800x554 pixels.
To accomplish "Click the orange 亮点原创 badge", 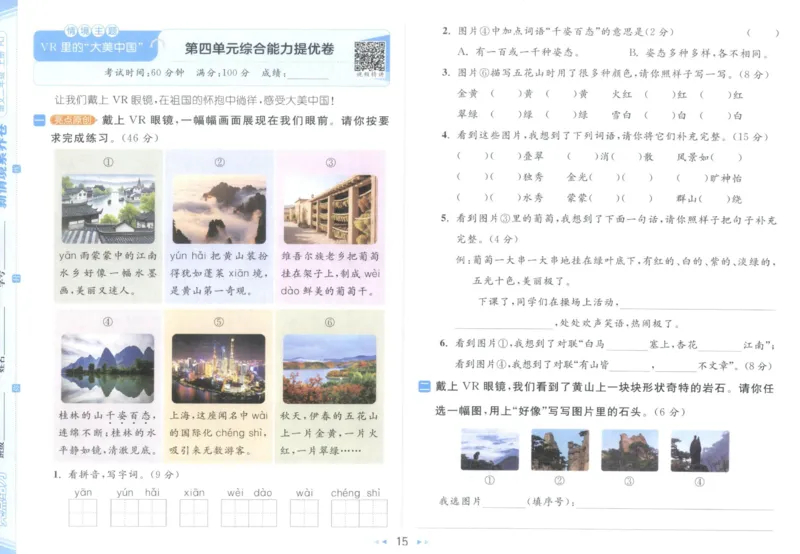I will click(73, 120).
